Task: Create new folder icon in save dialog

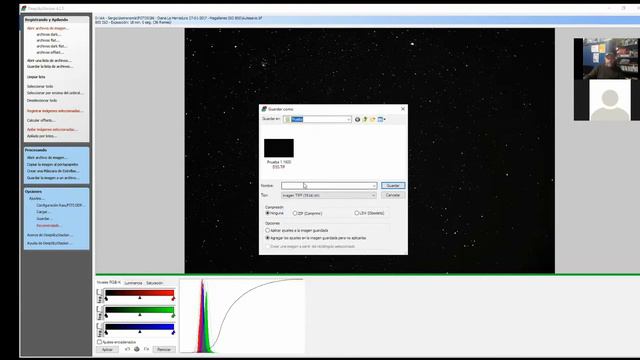Action: 372,119
